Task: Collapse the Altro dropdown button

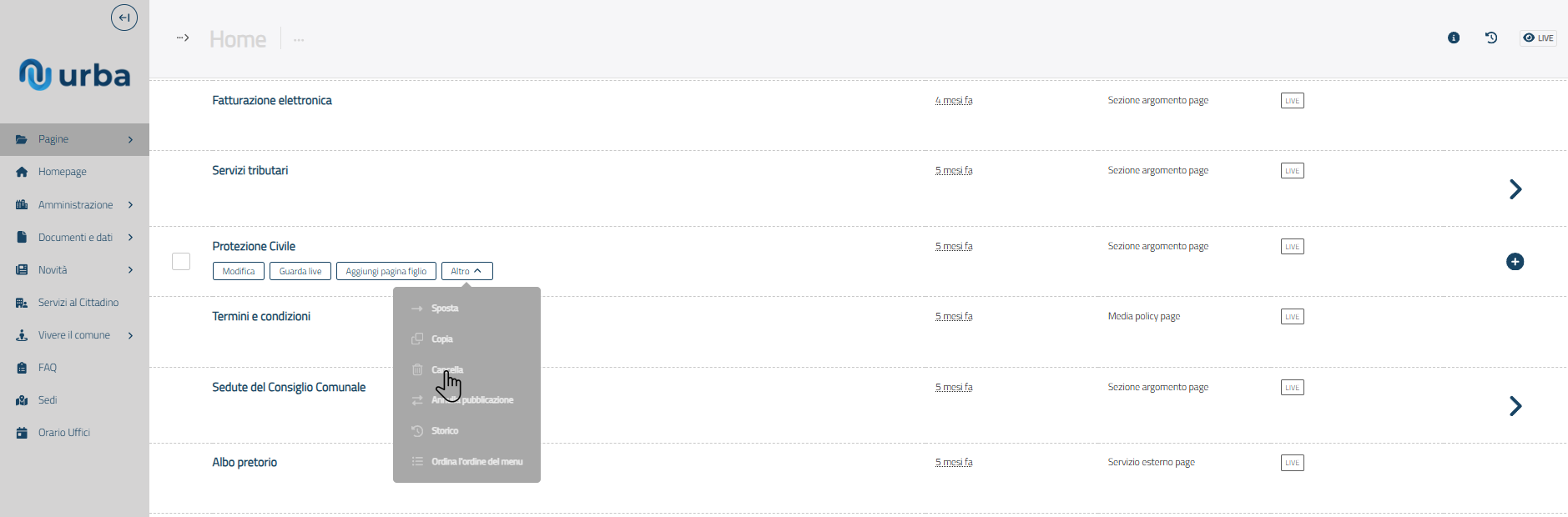Action: click(466, 271)
